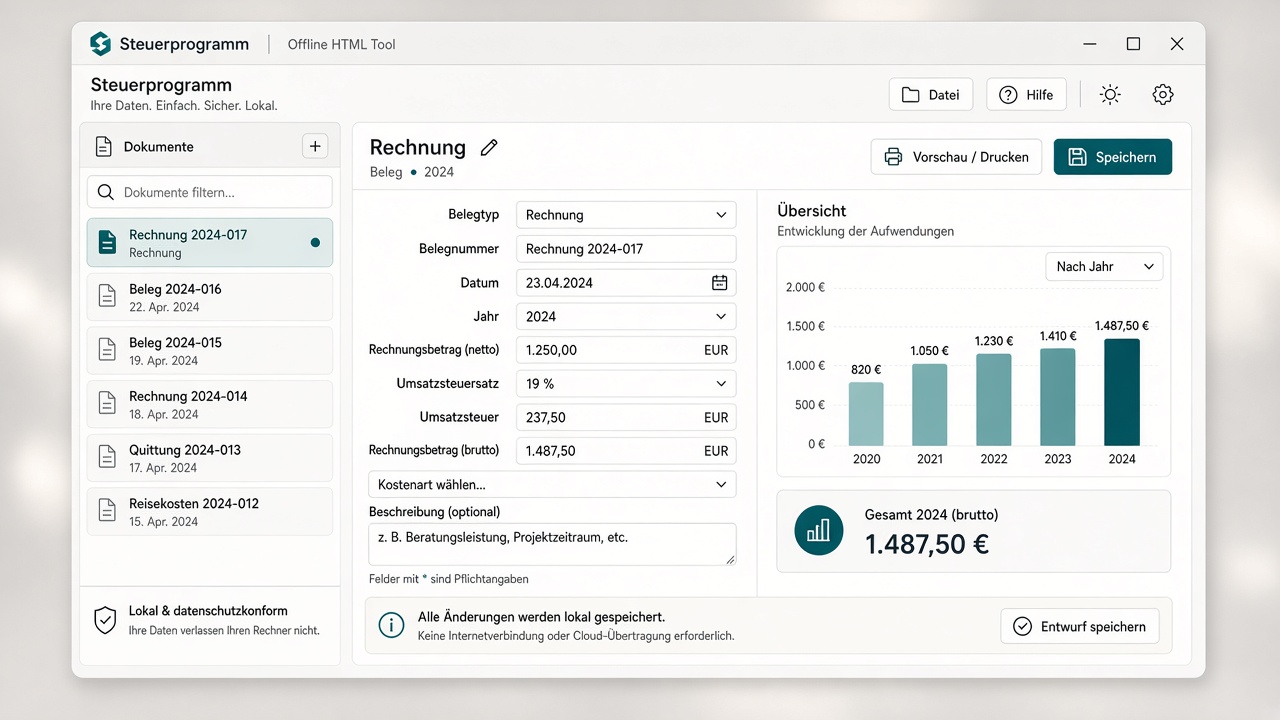Open the calendar picker in the Datum field

click(719, 283)
